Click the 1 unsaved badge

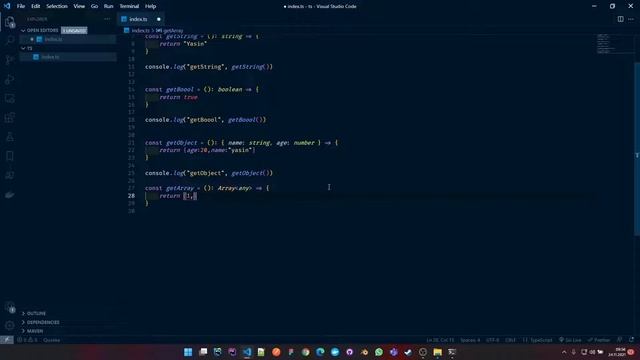74,31
